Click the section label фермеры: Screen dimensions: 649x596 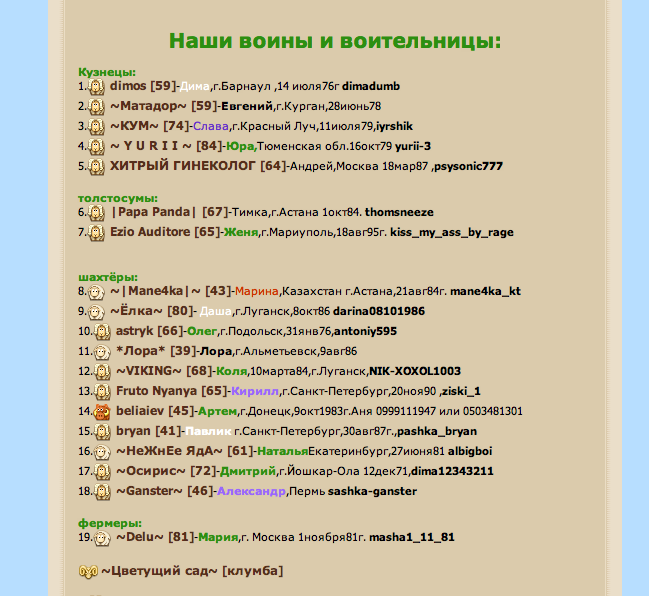[110, 523]
